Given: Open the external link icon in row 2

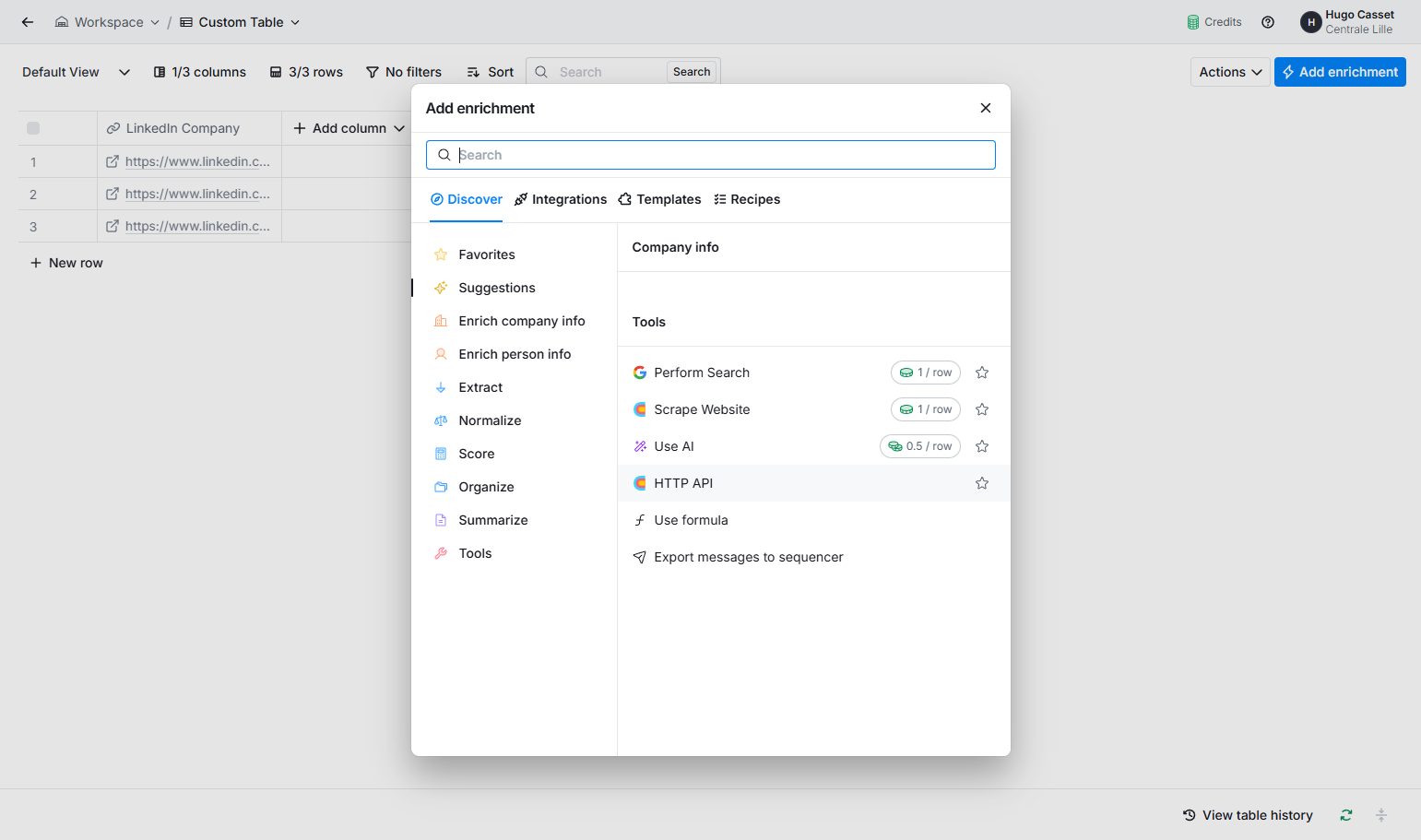Looking at the screenshot, I should tap(112, 194).
